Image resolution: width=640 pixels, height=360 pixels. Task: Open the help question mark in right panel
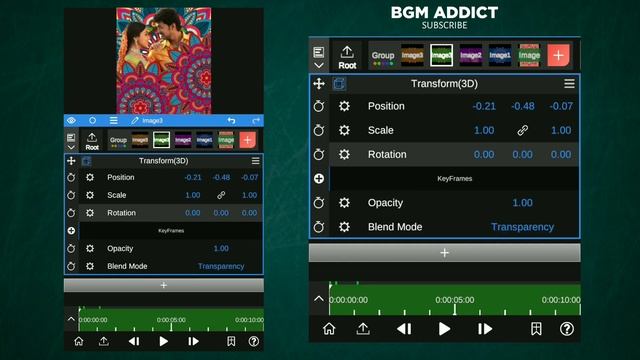coord(567,329)
